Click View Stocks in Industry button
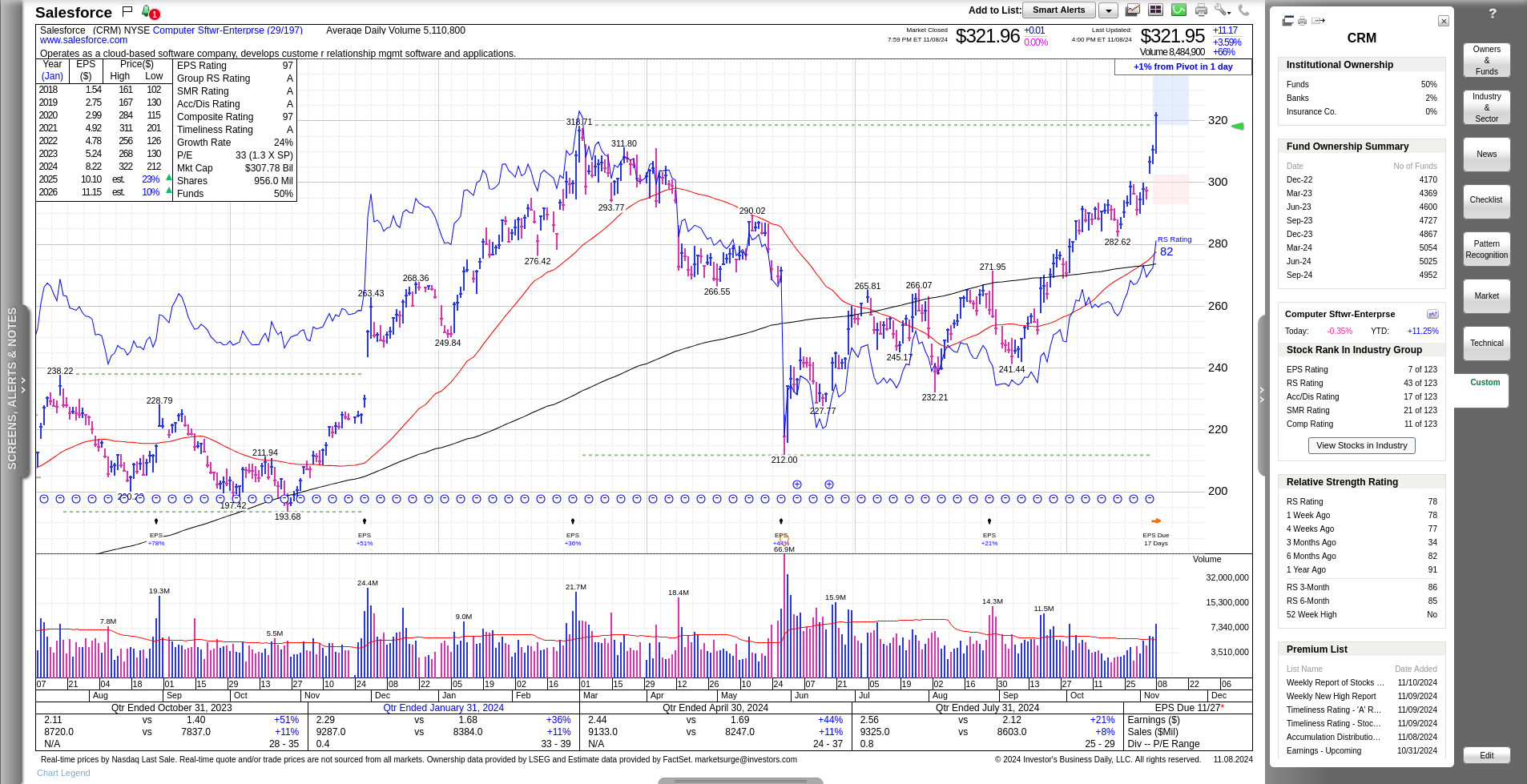 click(1361, 445)
